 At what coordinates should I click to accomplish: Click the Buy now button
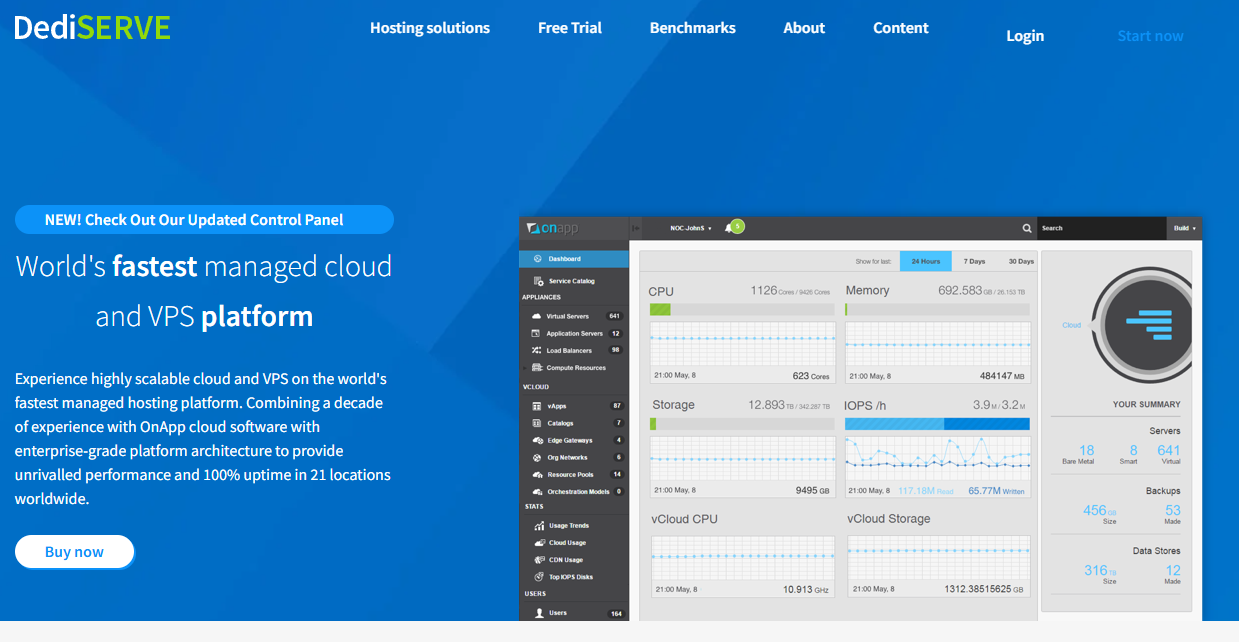74,552
